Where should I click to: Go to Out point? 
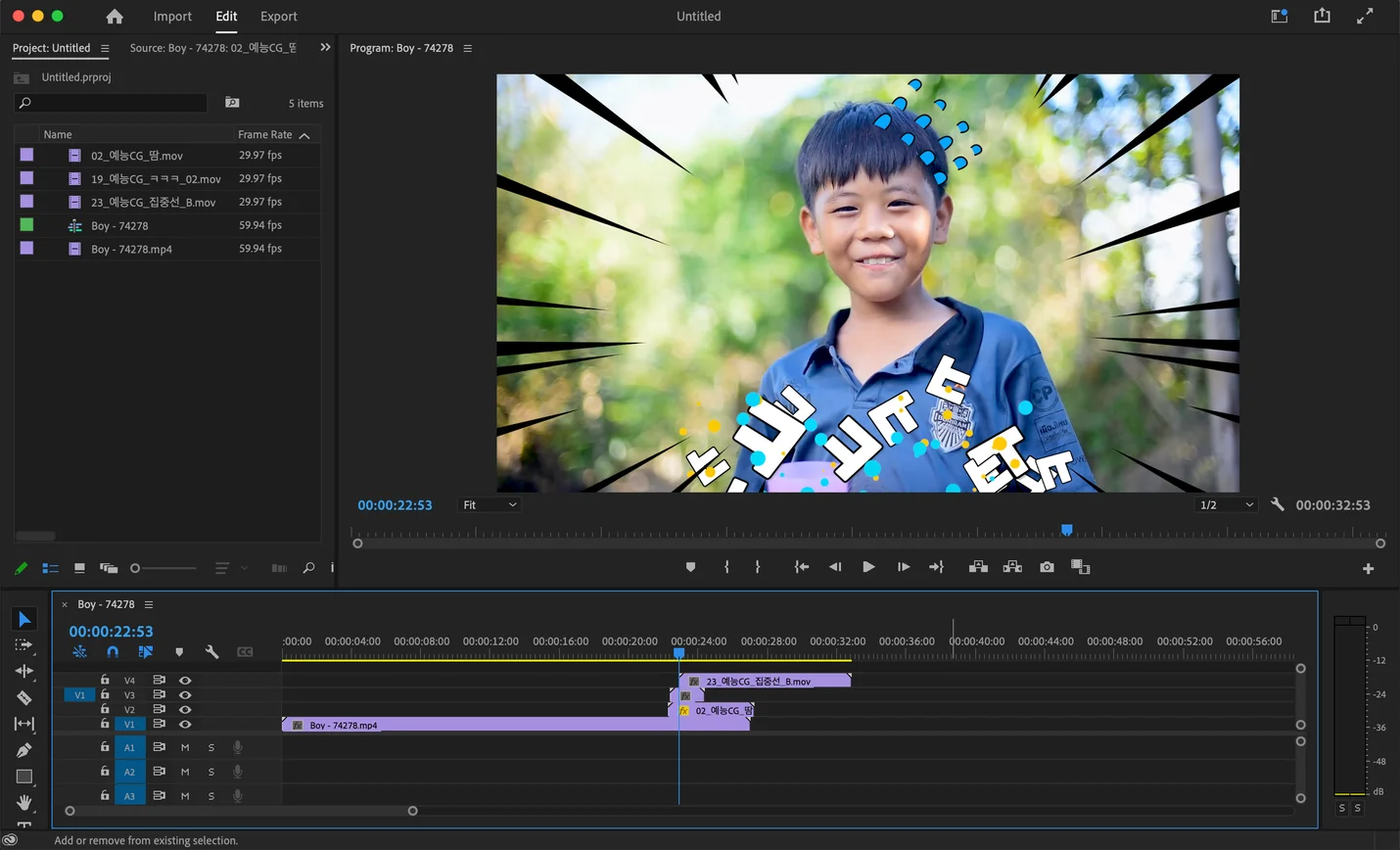(937, 567)
